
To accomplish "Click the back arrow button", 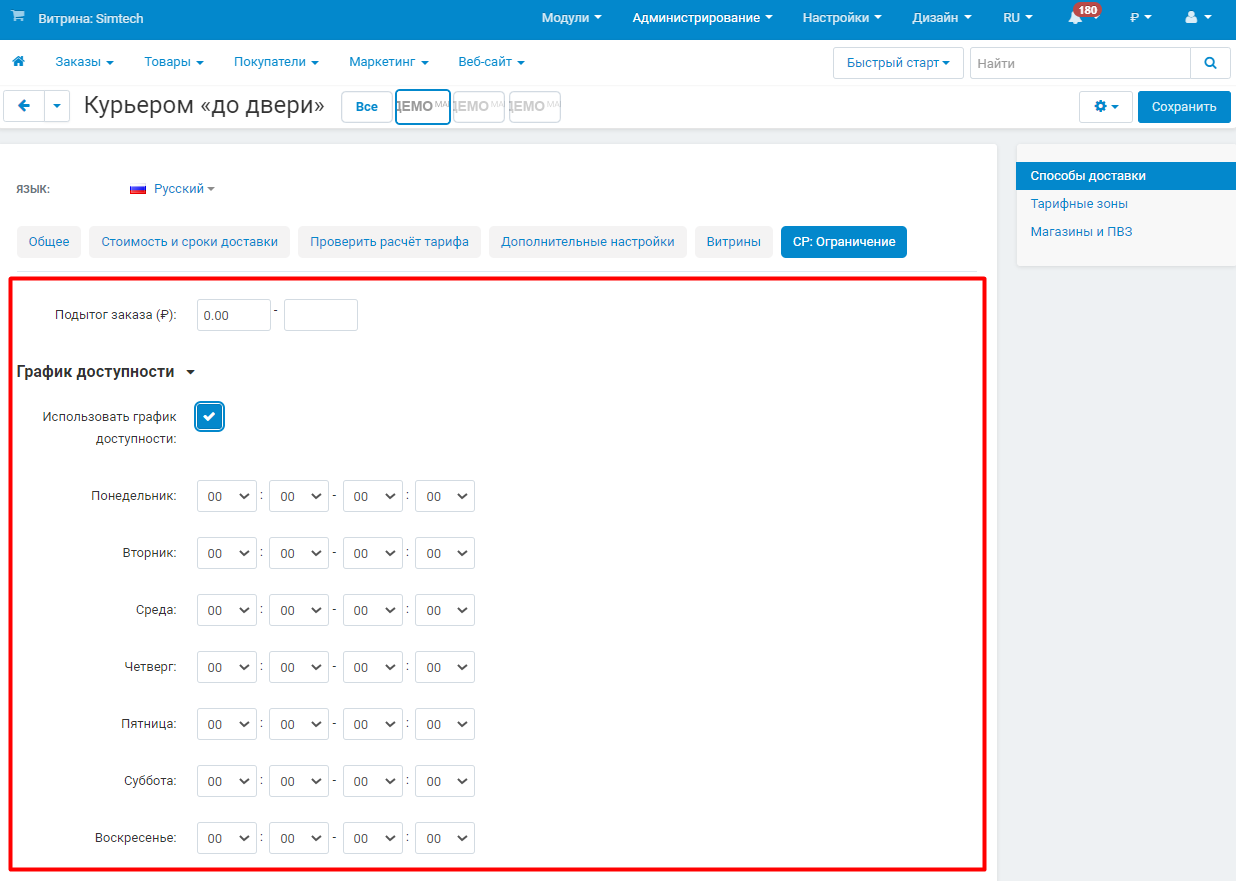I will [x=24, y=106].
